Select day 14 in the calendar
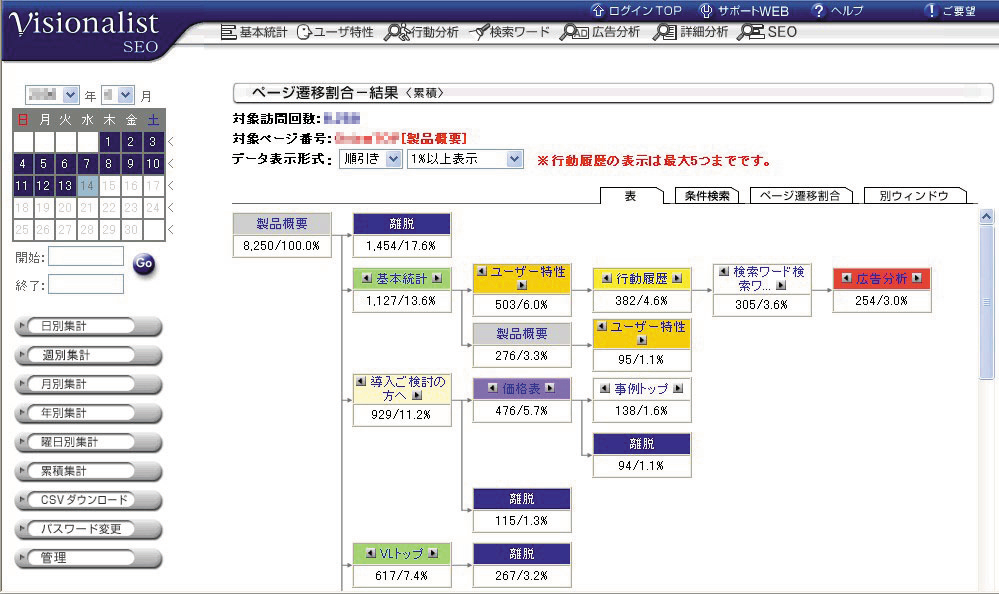The width and height of the screenshot is (999, 594). point(88,186)
